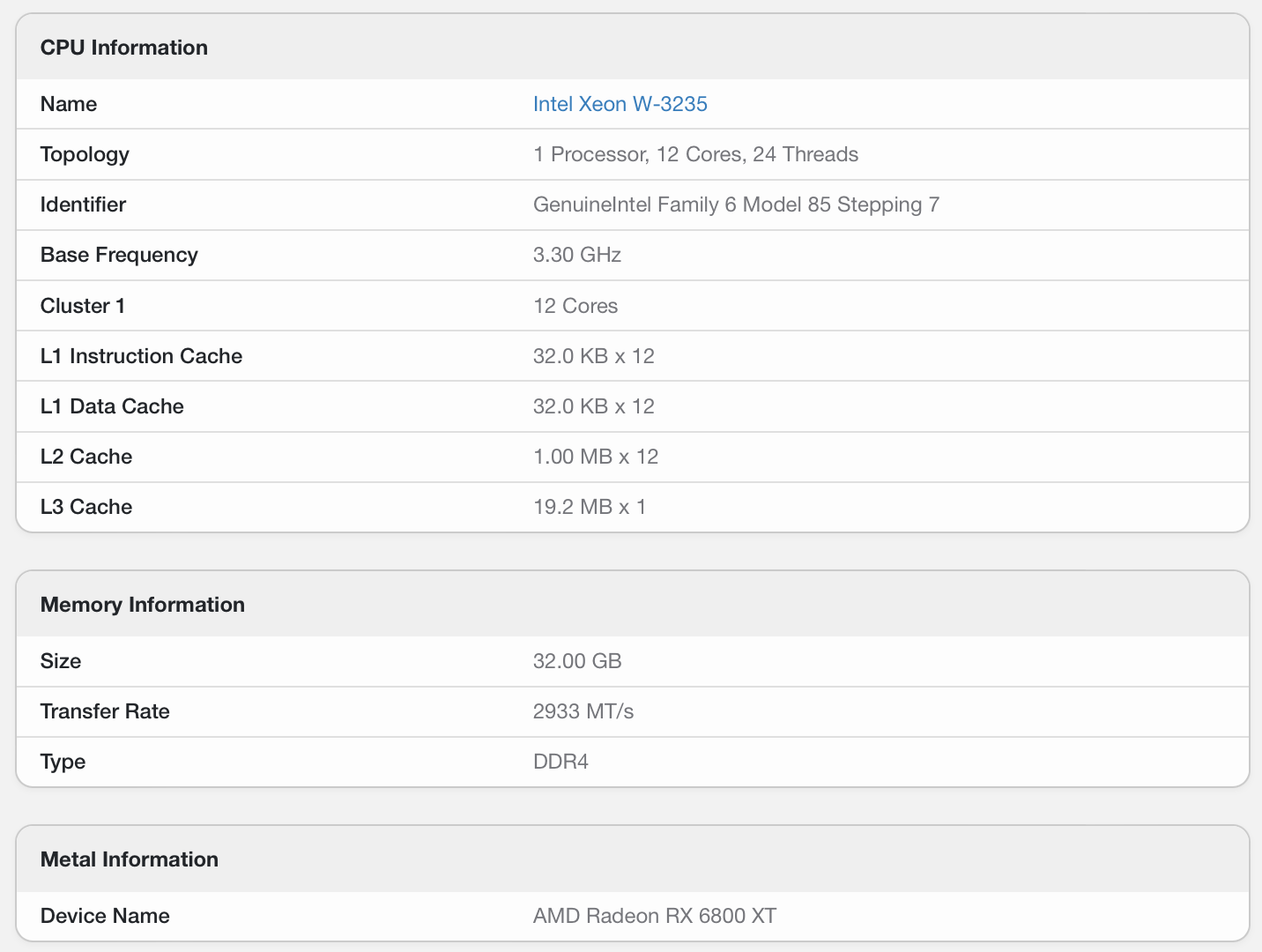Image resolution: width=1262 pixels, height=952 pixels.
Task: Select the 32.00 GB value
Action: (577, 661)
